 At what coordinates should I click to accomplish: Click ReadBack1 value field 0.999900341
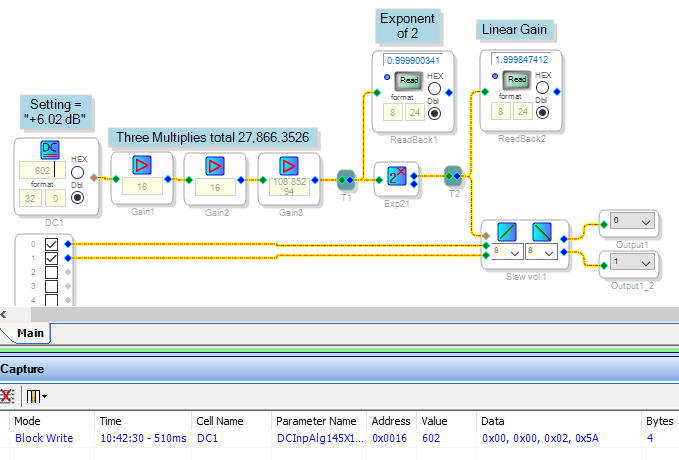click(x=413, y=60)
